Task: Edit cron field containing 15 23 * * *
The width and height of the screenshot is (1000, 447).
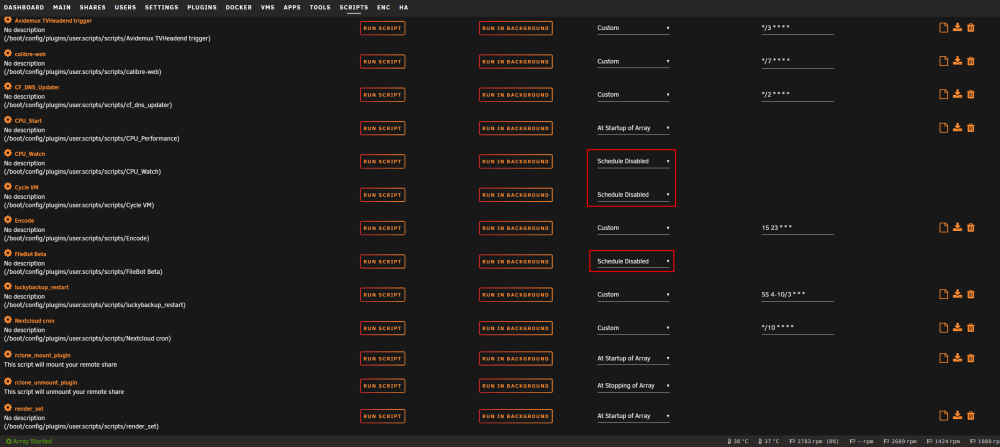Action: pos(797,228)
